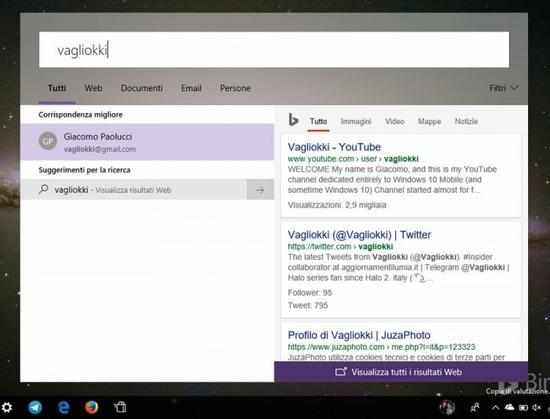Click Visualizza tutti i risultati Web button
The height and width of the screenshot is (419, 550).
[x=401, y=372]
